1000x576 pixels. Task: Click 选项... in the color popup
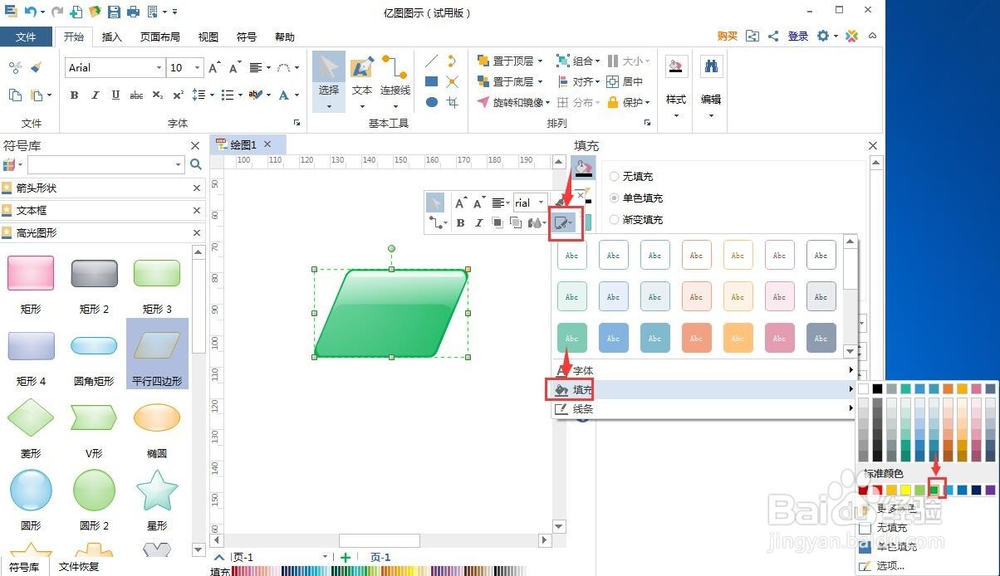[x=890, y=566]
